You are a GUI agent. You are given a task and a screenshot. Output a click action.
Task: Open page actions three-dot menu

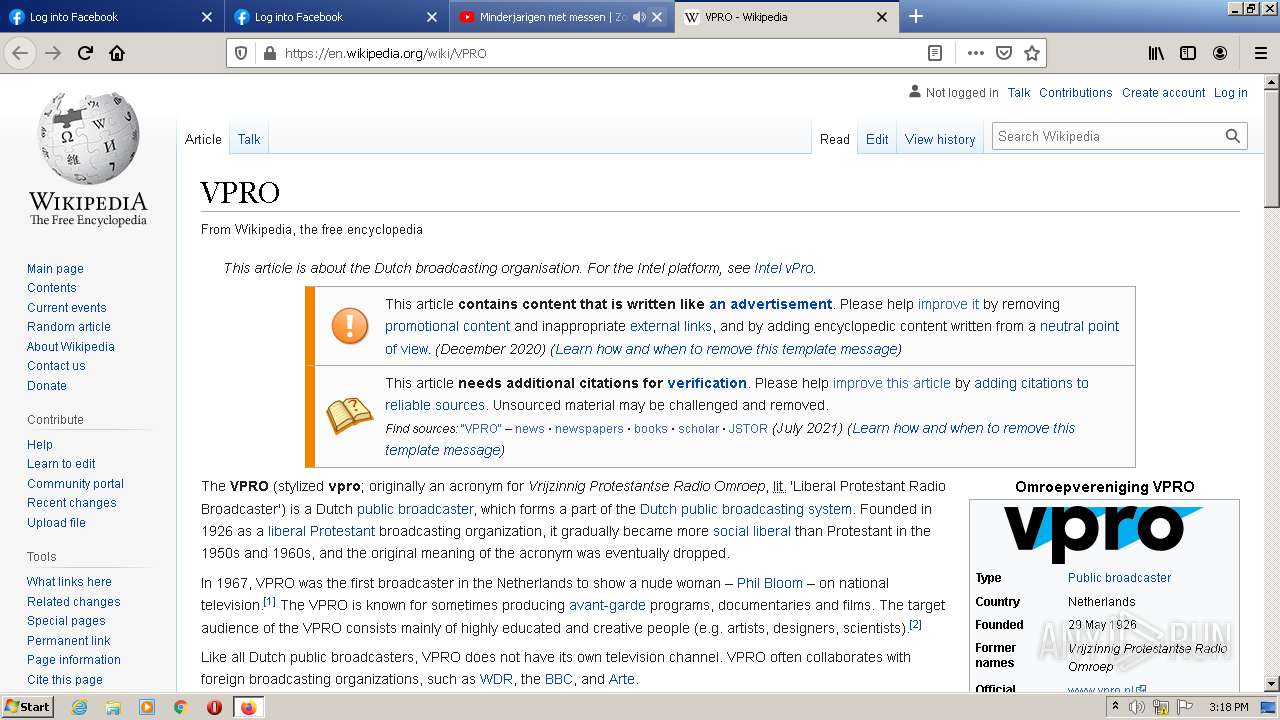pos(975,53)
